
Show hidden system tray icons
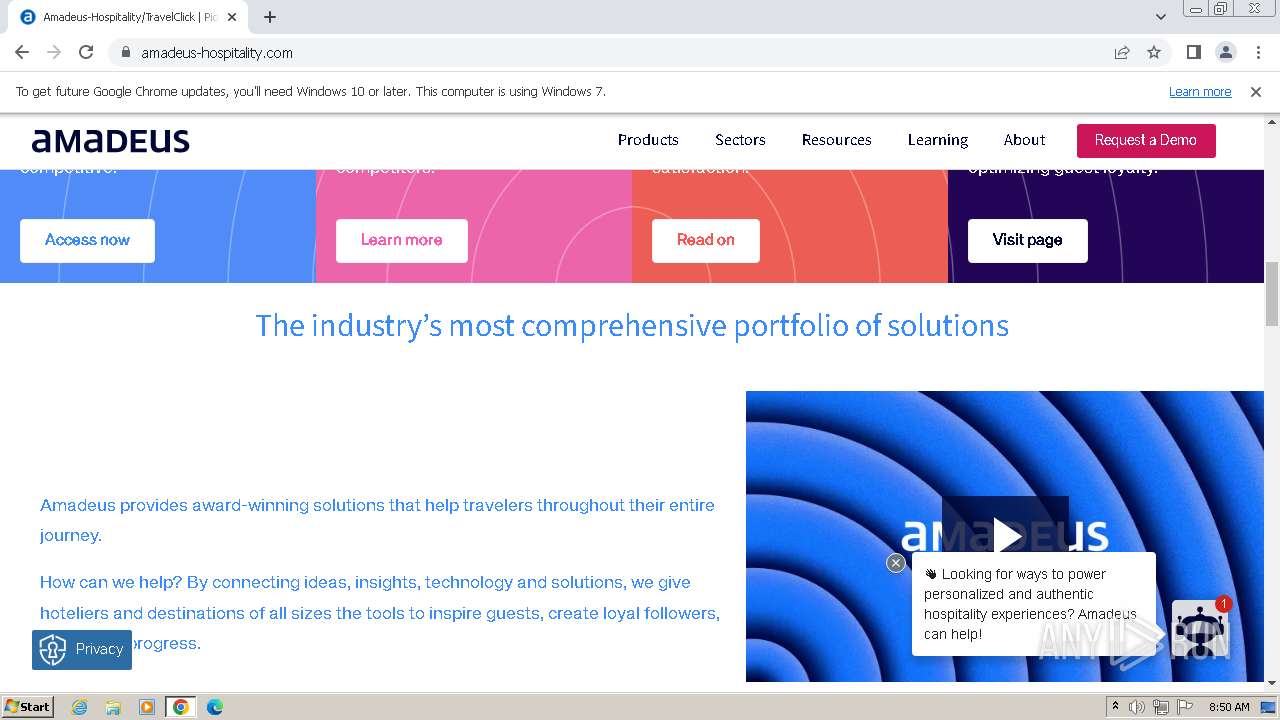pos(1115,707)
